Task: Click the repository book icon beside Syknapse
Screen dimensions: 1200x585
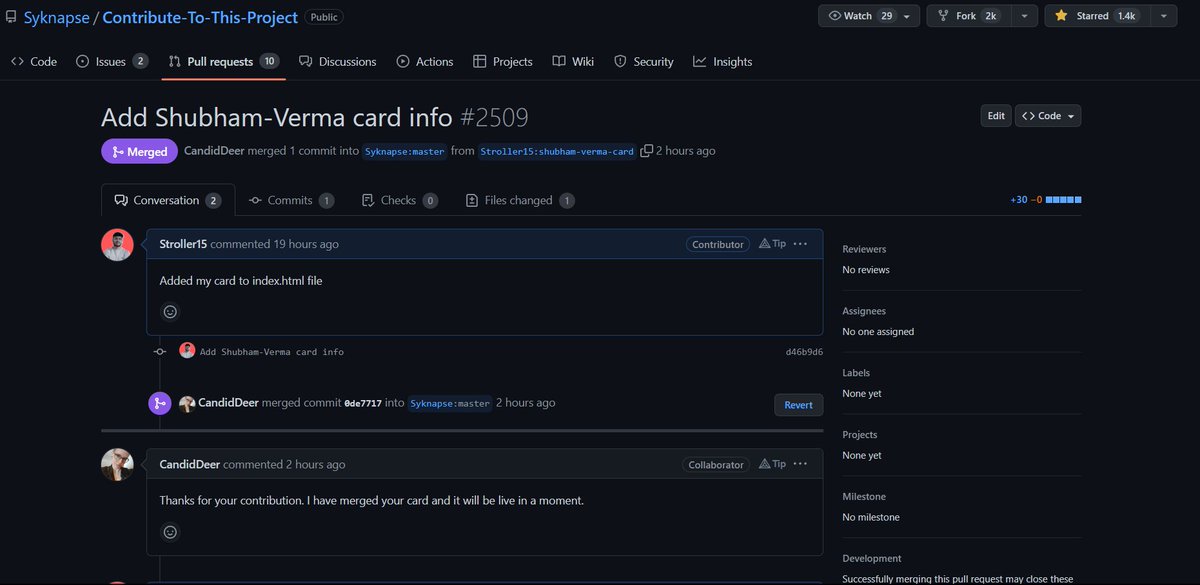Action: [10, 17]
